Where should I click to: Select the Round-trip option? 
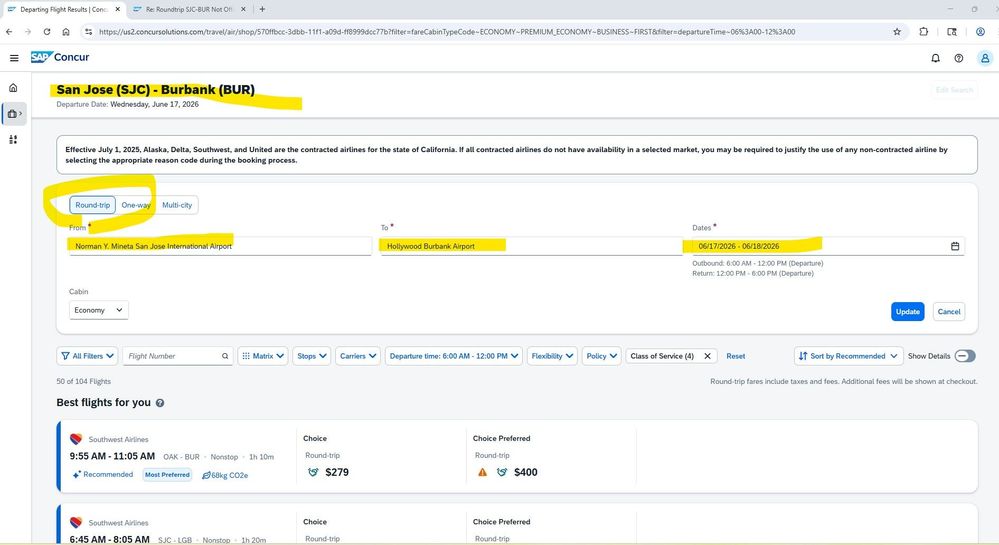[92, 205]
